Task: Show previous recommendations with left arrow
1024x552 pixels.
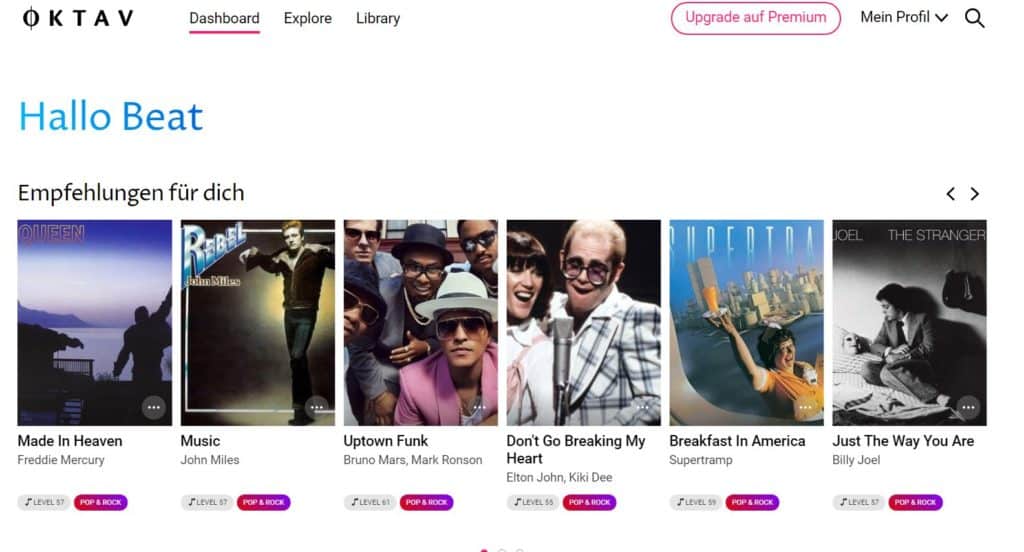Action: pos(950,194)
